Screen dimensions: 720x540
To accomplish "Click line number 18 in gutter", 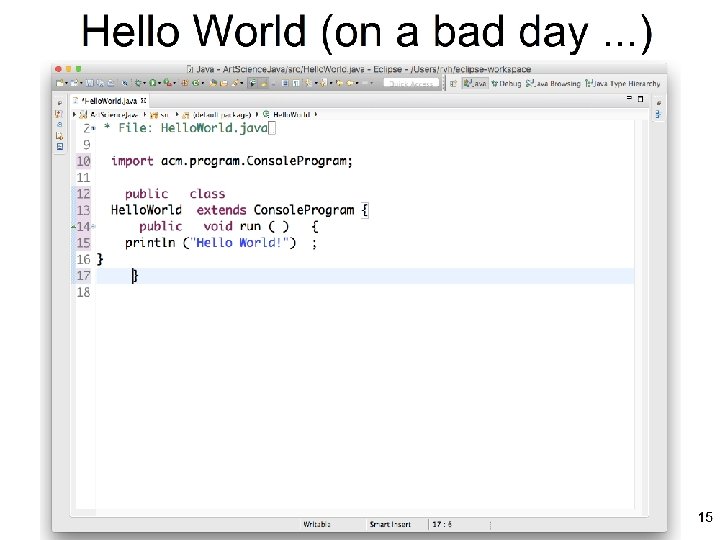I will click(84, 292).
